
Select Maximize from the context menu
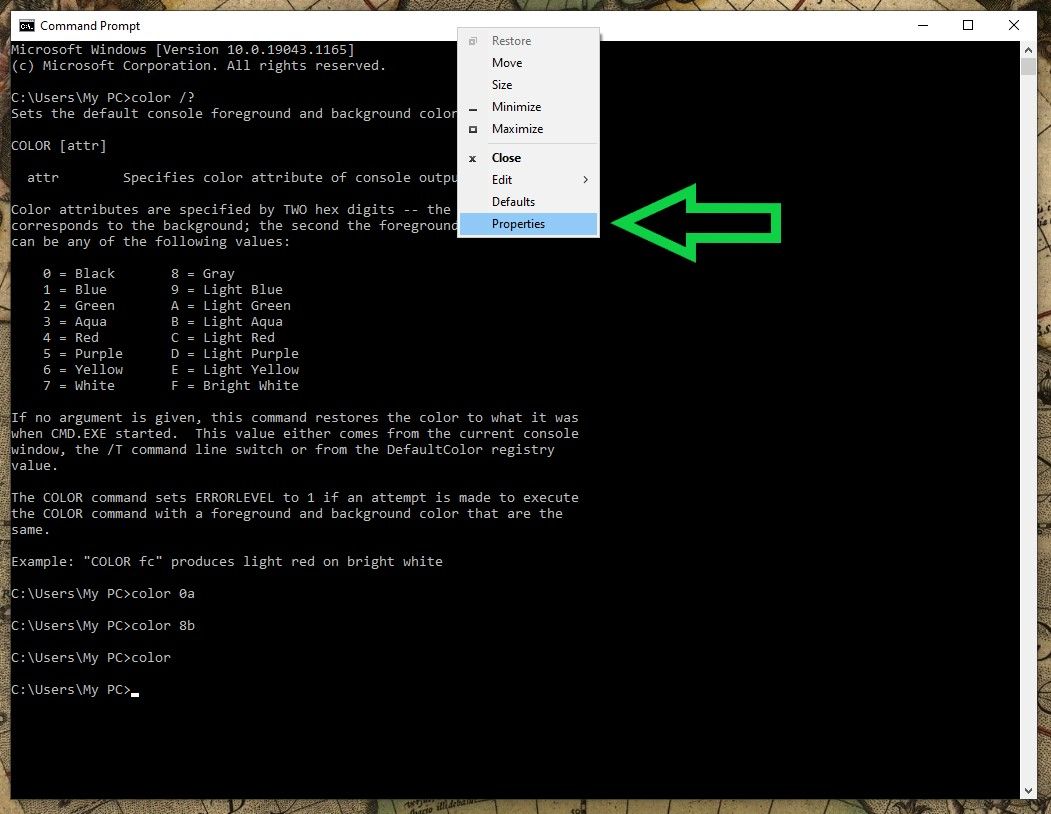click(x=517, y=129)
